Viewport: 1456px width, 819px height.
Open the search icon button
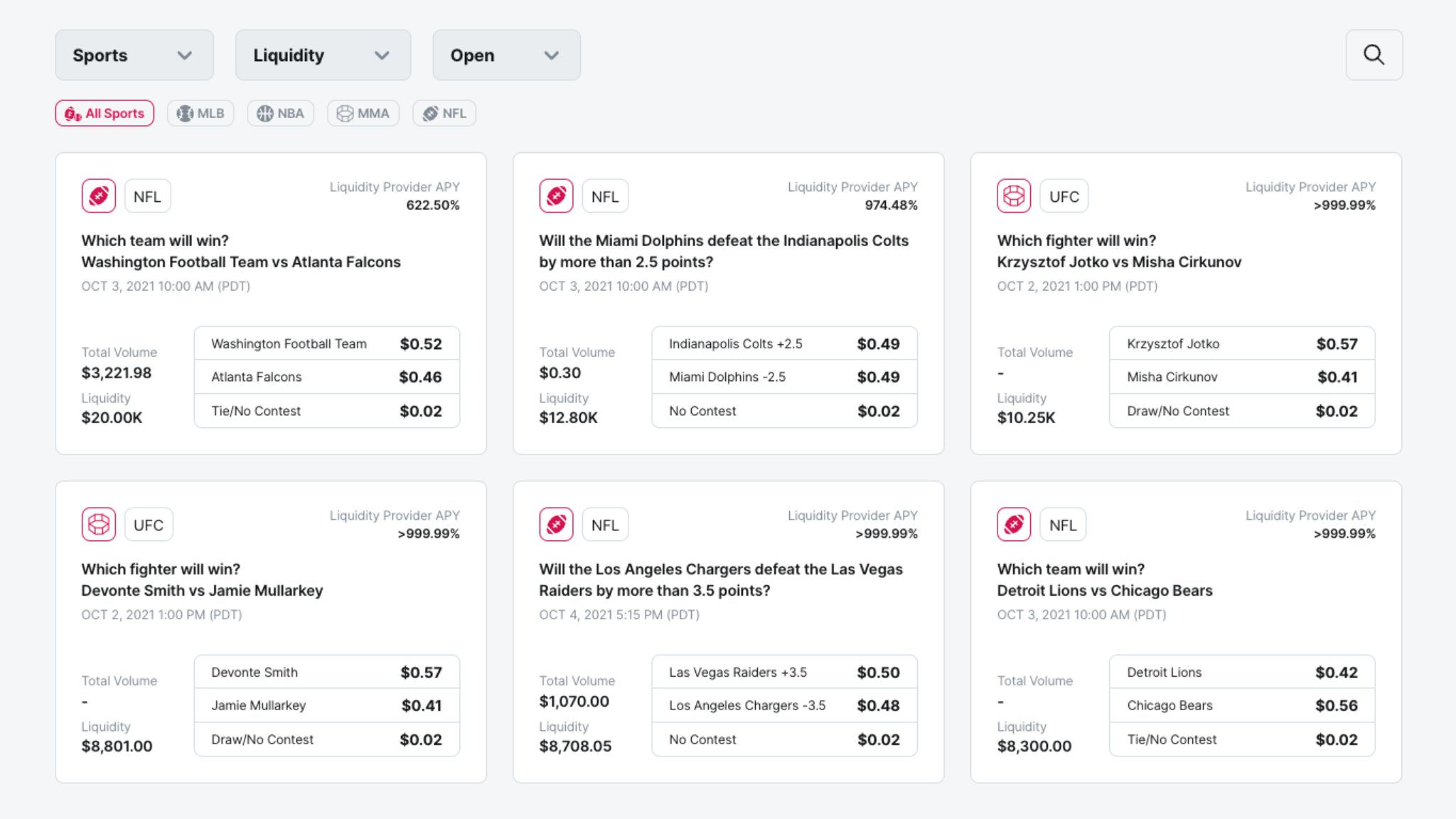tap(1374, 55)
